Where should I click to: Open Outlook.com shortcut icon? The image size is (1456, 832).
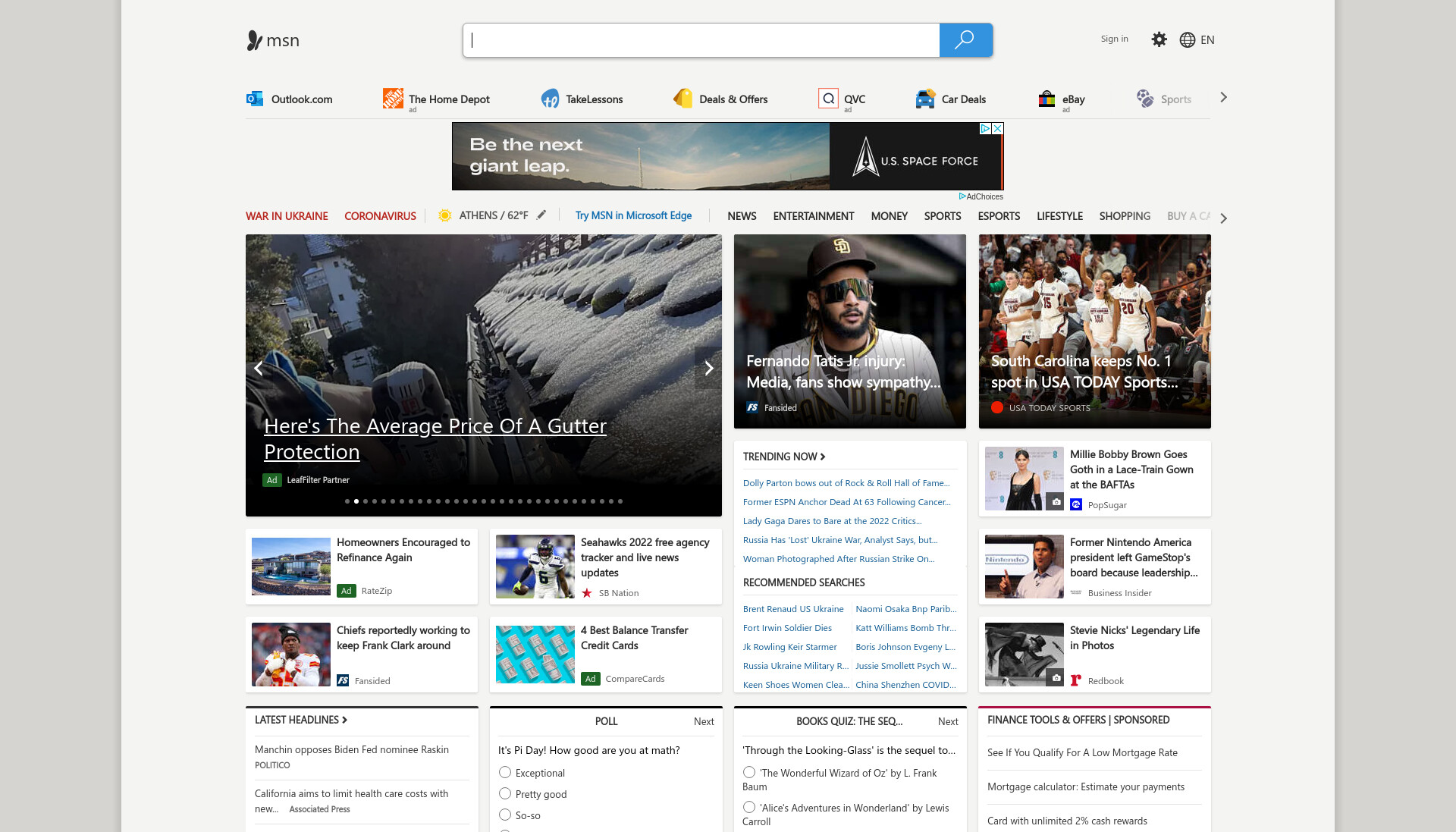coord(255,99)
